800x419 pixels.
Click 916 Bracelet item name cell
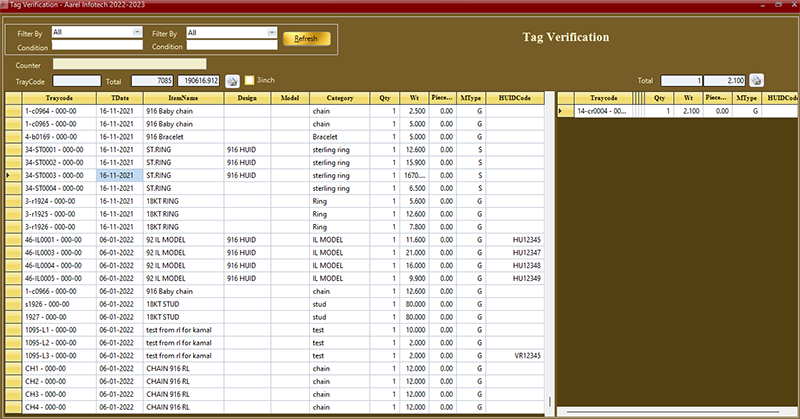click(x=184, y=137)
